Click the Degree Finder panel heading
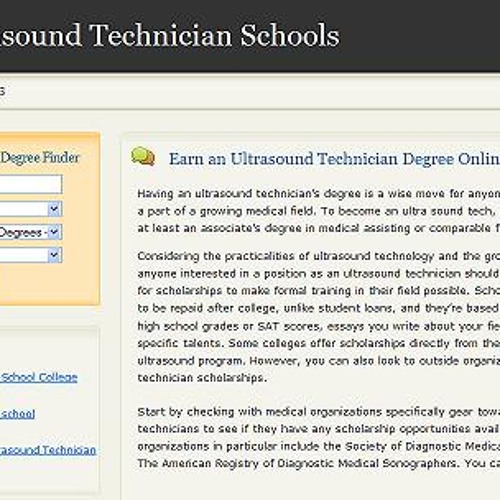The image size is (500, 500). pos(40,157)
